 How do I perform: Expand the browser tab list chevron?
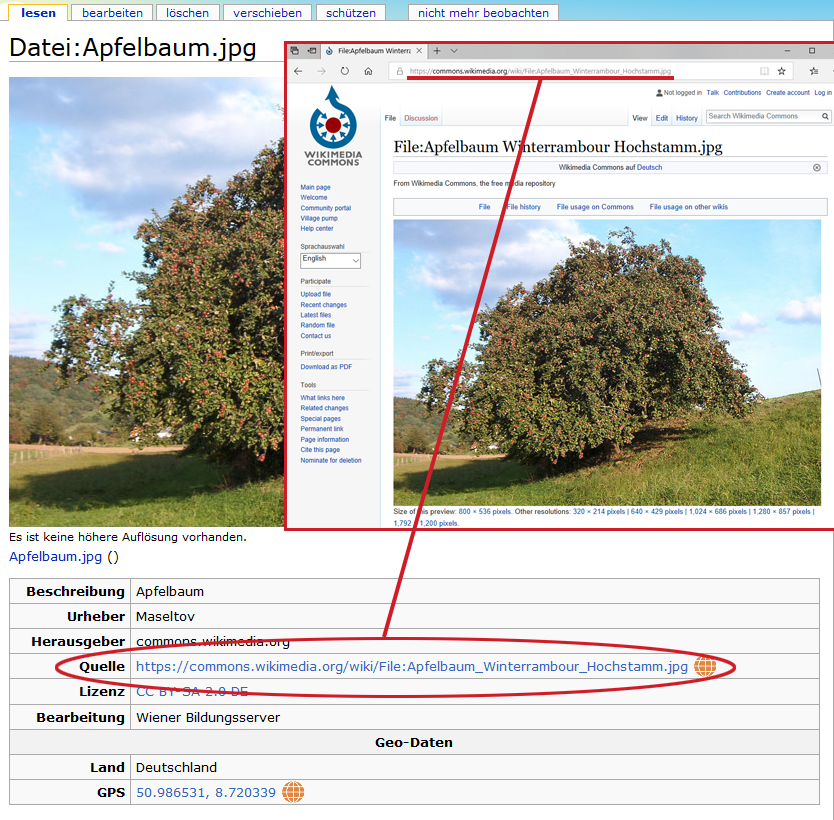pyautogui.click(x=454, y=51)
